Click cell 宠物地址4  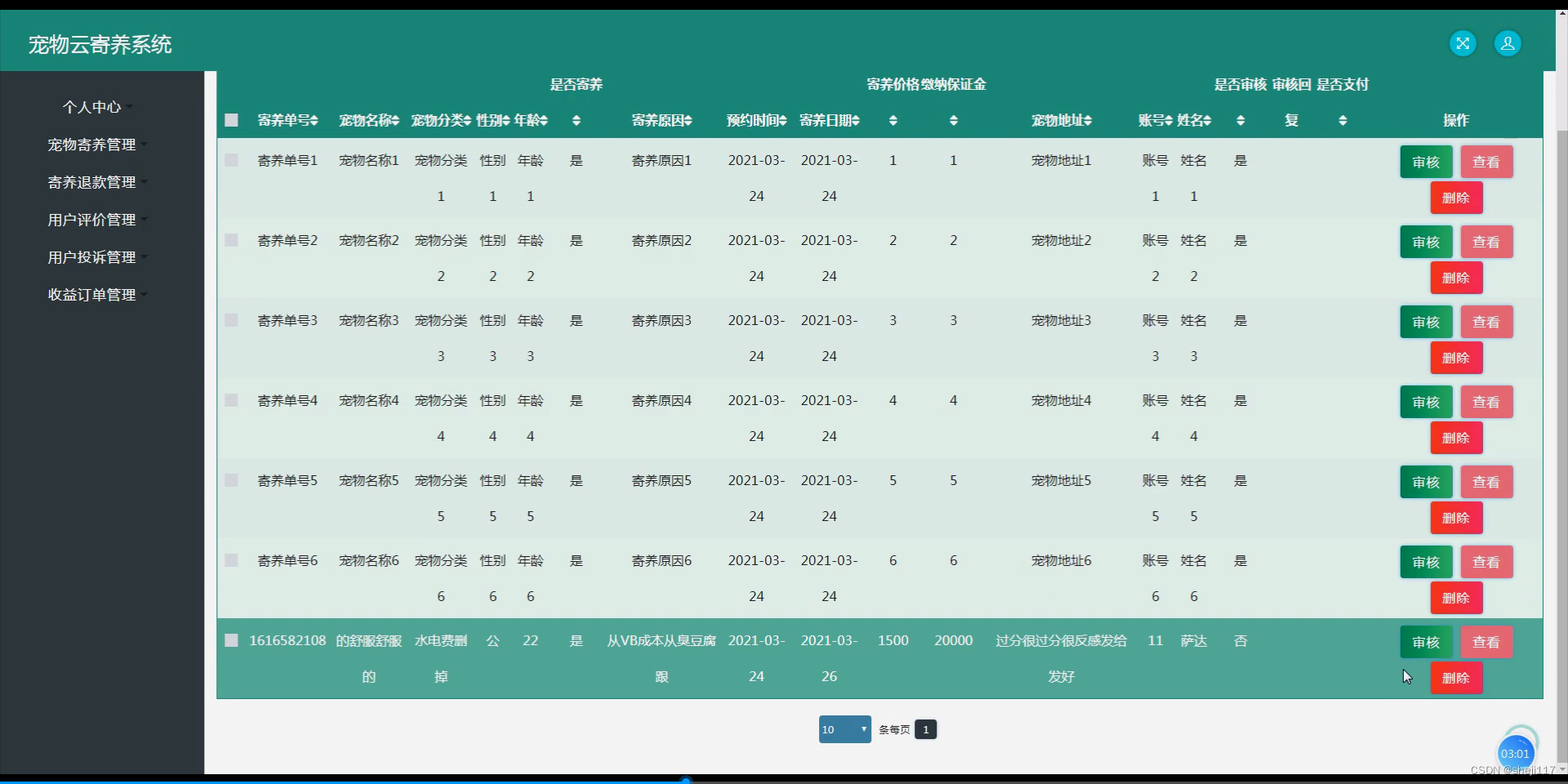click(1061, 401)
